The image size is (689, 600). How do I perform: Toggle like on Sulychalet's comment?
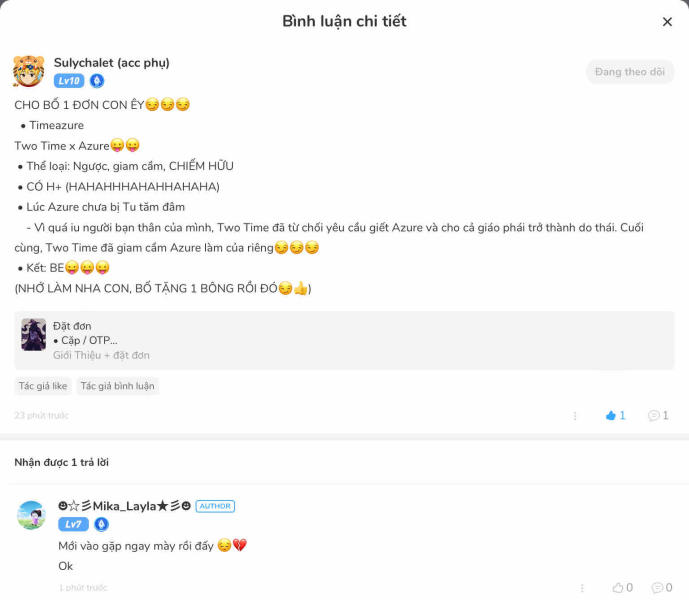(615, 416)
